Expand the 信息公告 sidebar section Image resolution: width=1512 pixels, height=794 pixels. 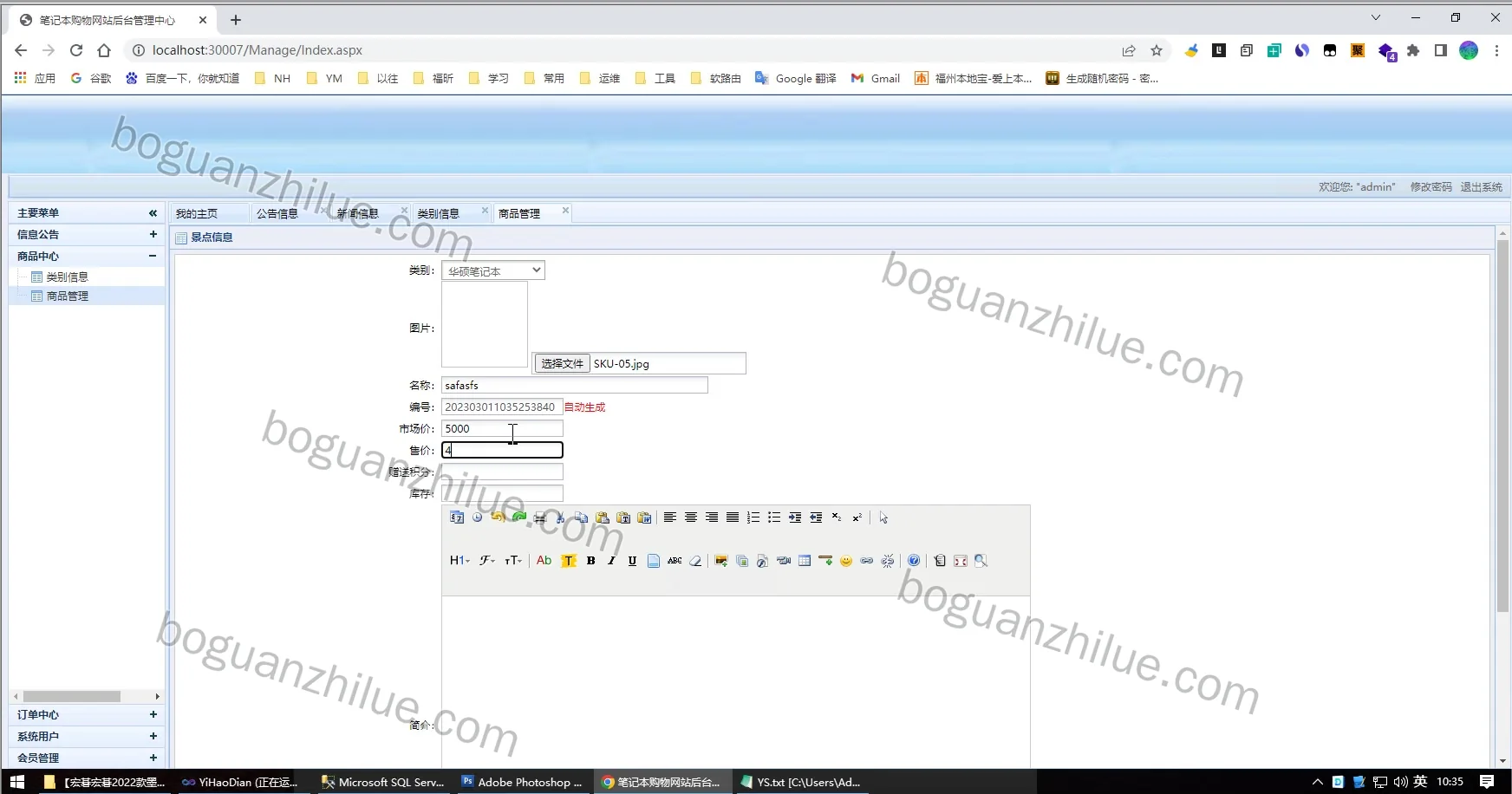(153, 234)
